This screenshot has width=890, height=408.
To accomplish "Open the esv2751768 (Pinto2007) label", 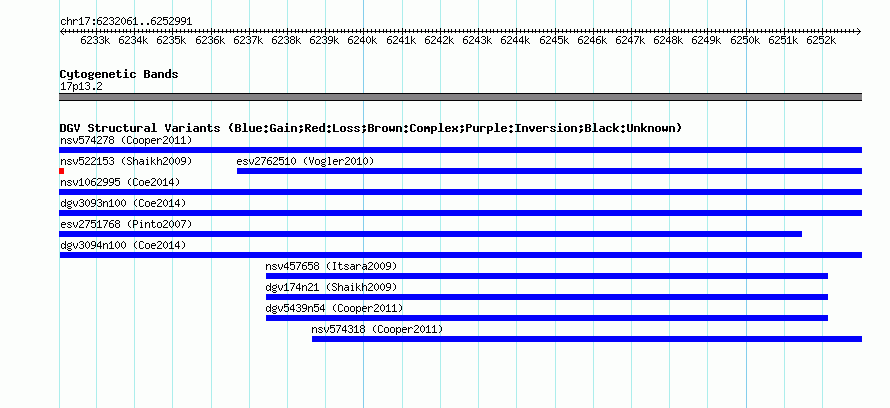I will click(x=126, y=224).
